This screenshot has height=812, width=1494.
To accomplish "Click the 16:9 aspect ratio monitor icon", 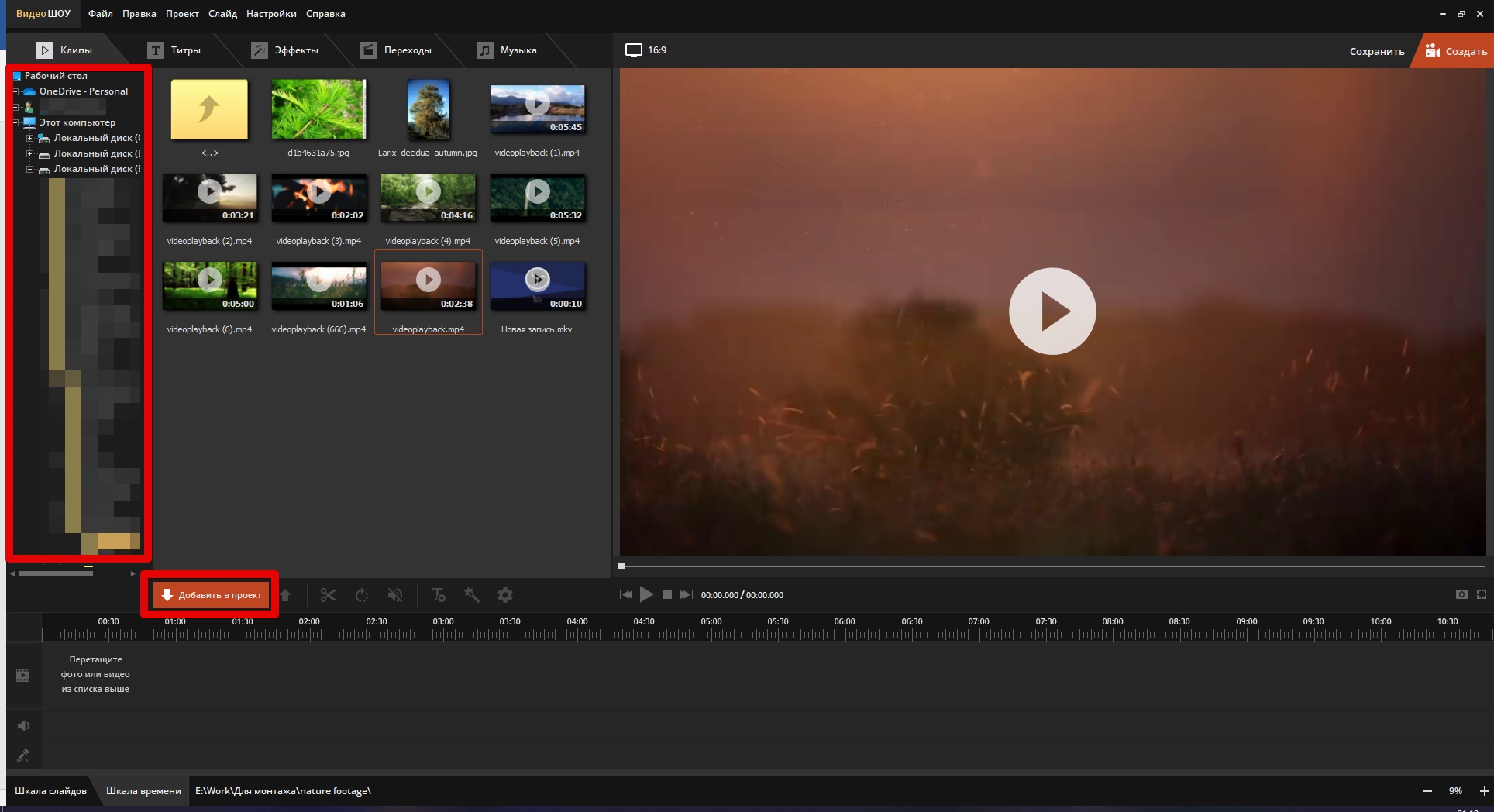I will [x=634, y=50].
